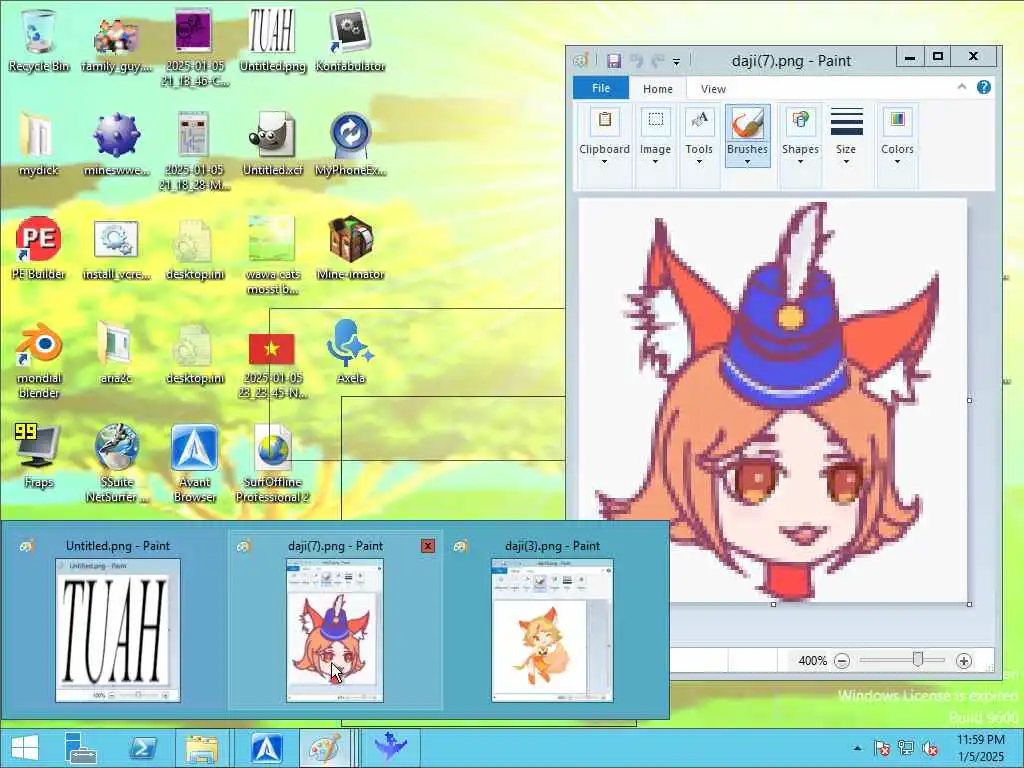Click the zoom out minus button
This screenshot has width=1024, height=768.
click(842, 661)
